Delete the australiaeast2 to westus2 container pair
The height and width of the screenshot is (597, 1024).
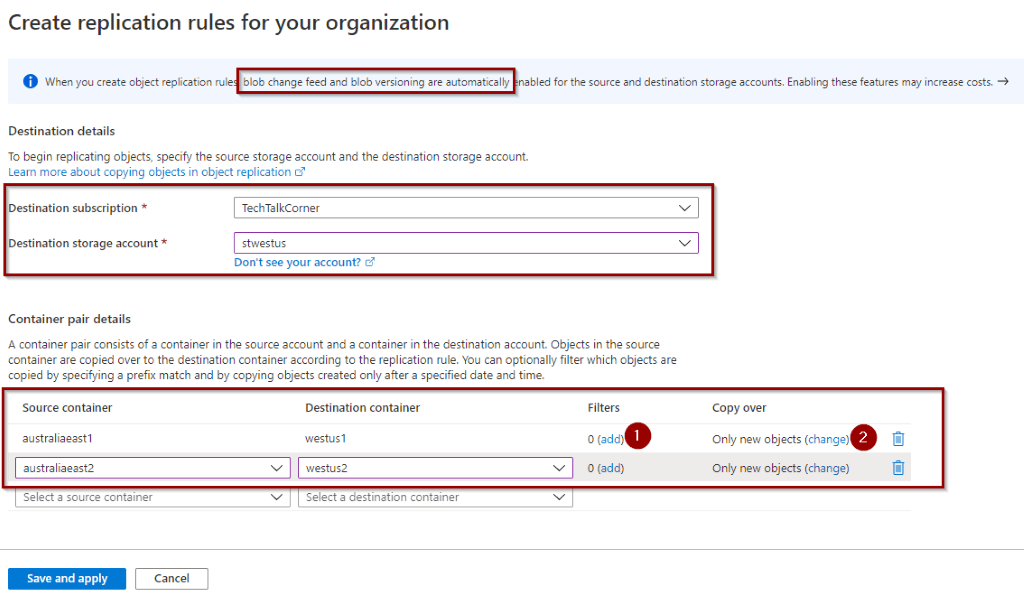coord(898,468)
